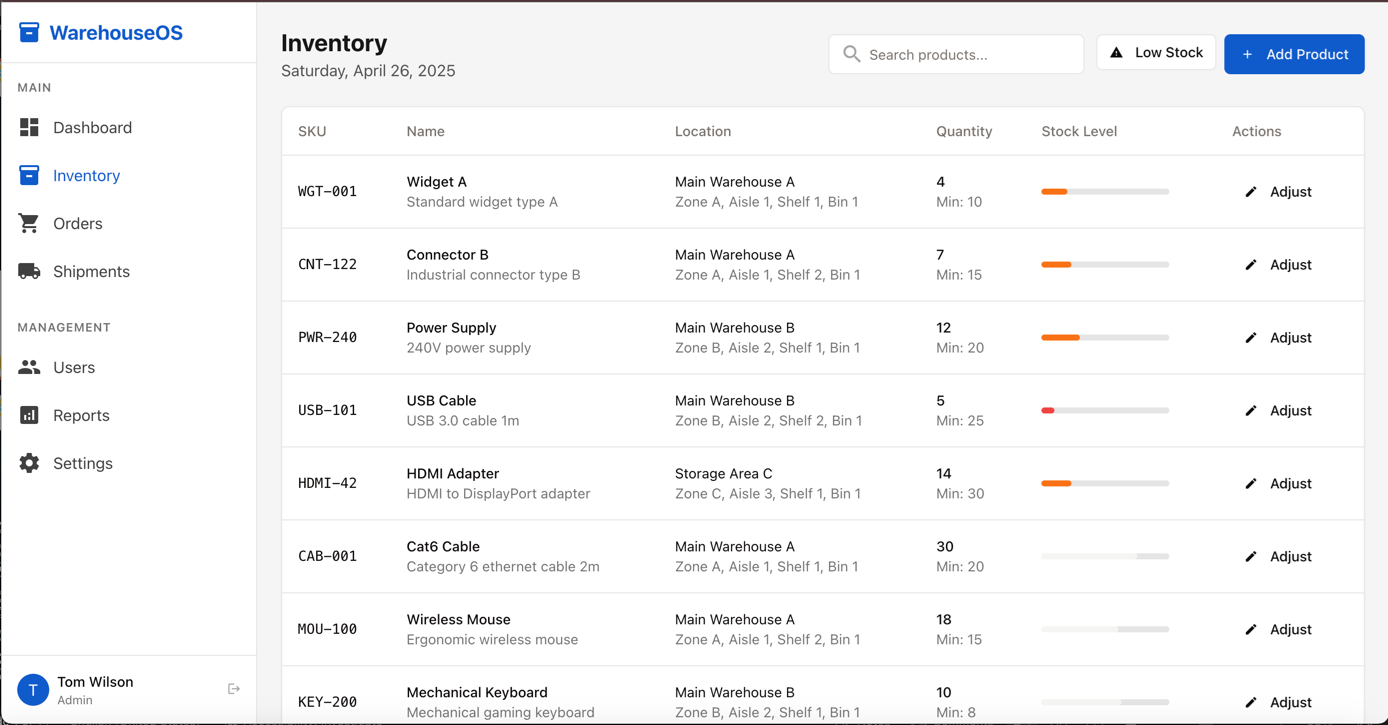Click the logout icon beside Tom Wilson

(234, 689)
